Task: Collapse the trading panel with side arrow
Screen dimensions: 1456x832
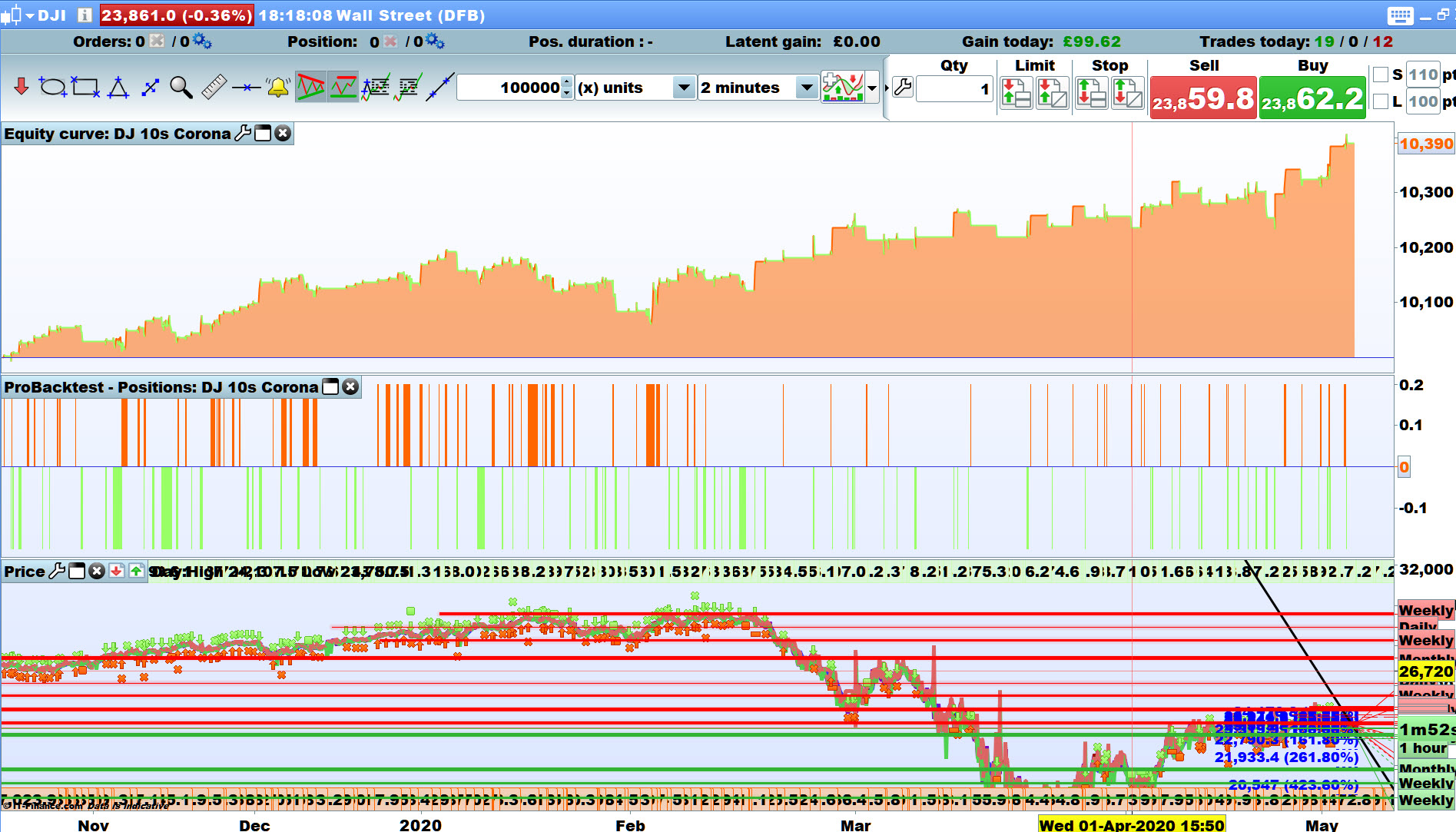Action: pyautogui.click(x=886, y=88)
